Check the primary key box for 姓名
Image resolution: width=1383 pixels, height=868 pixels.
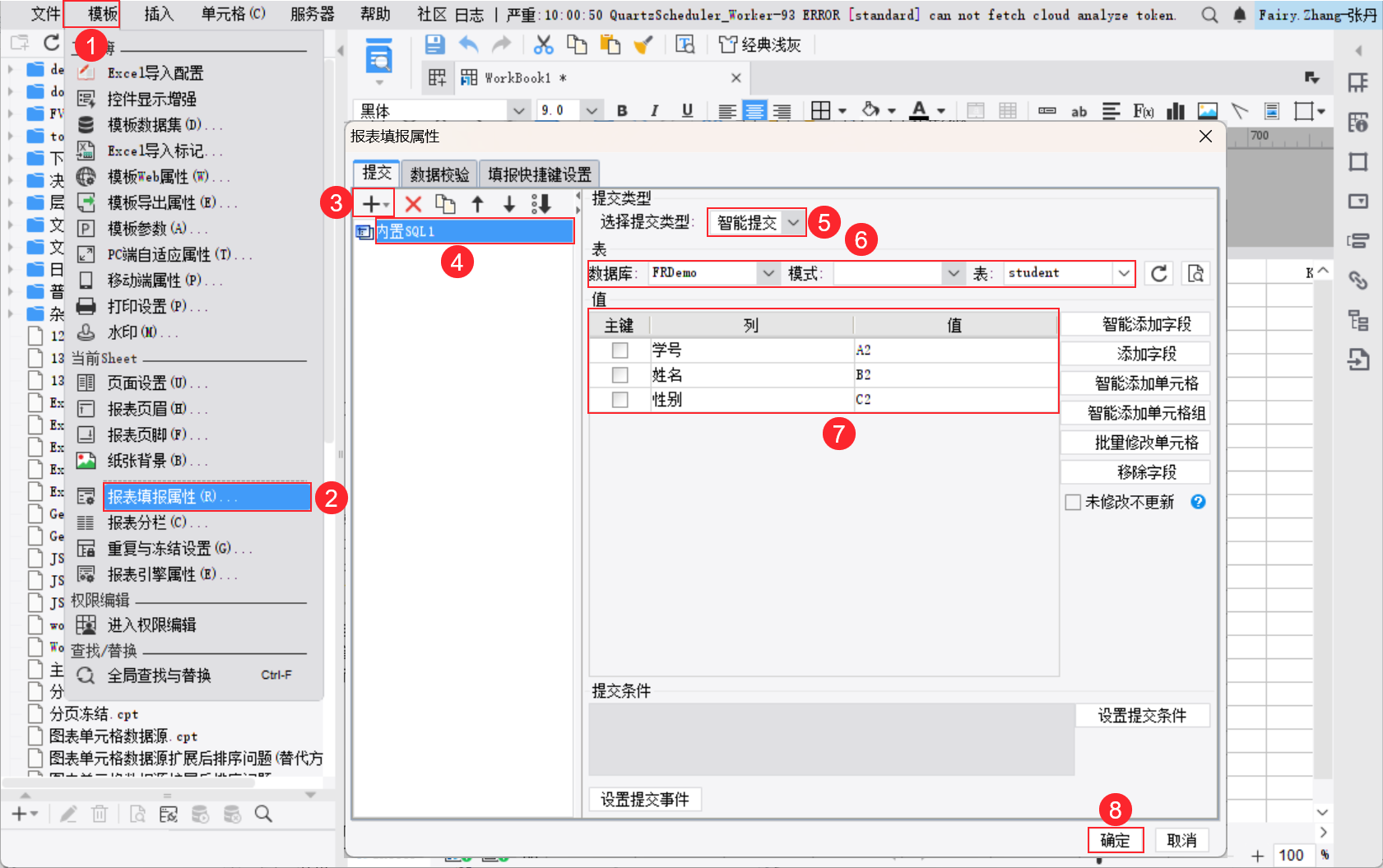pos(620,375)
